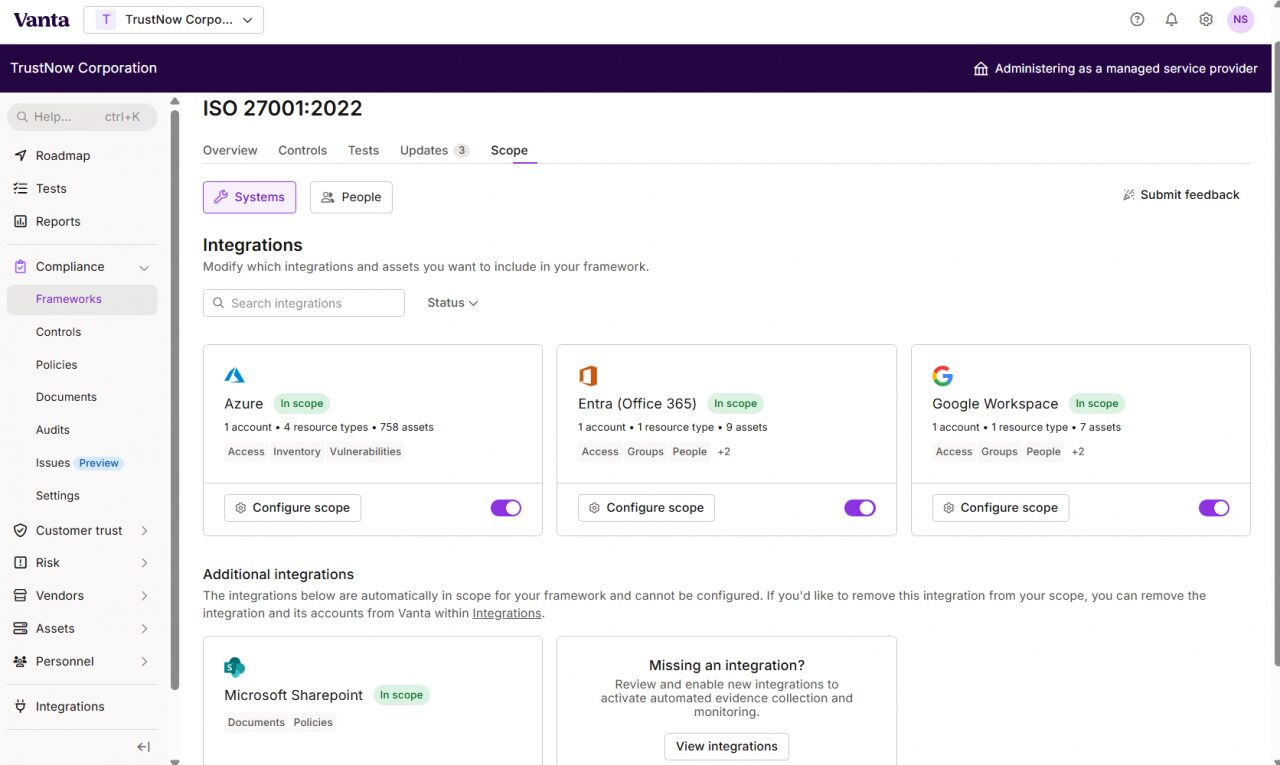Screen dimensions: 1280x765
Task: Open the Status filter dropdown
Action: coord(452,303)
